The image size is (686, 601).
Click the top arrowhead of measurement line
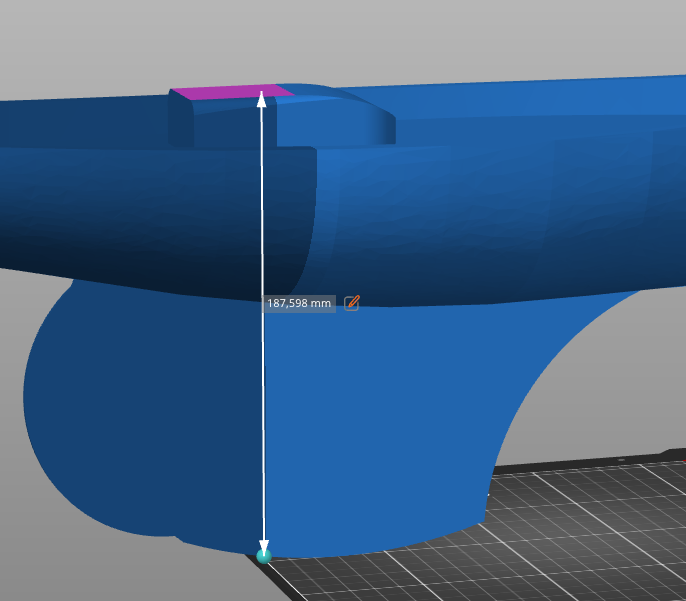(262, 98)
